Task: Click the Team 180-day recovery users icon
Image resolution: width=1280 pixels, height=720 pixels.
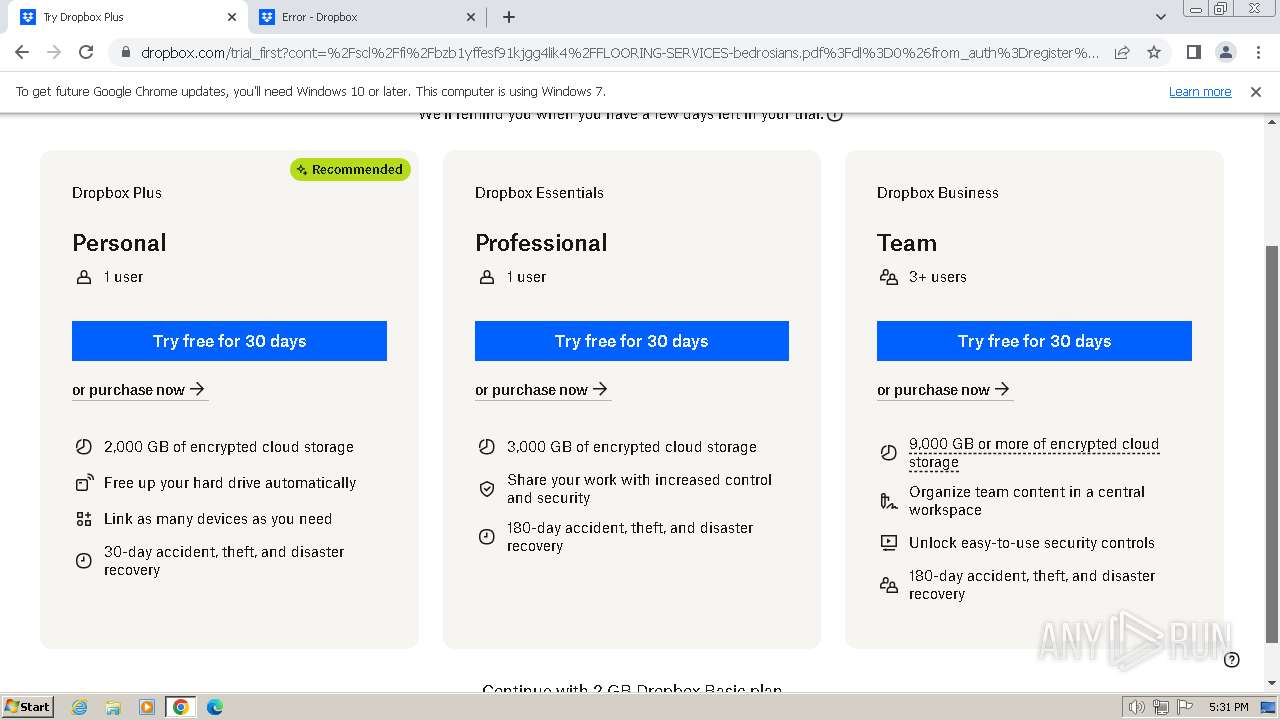Action: pos(889,585)
